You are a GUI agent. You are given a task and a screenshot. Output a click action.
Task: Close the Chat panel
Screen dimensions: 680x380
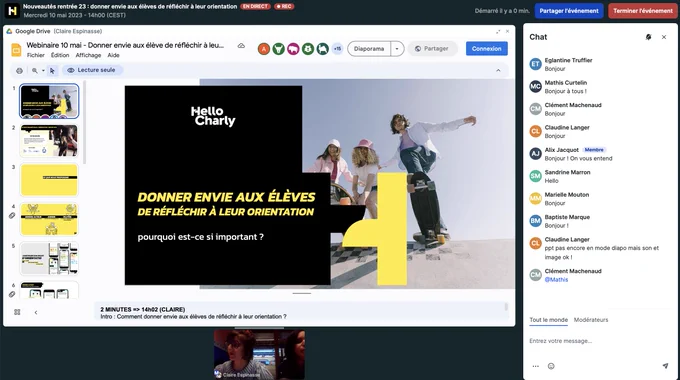664,37
